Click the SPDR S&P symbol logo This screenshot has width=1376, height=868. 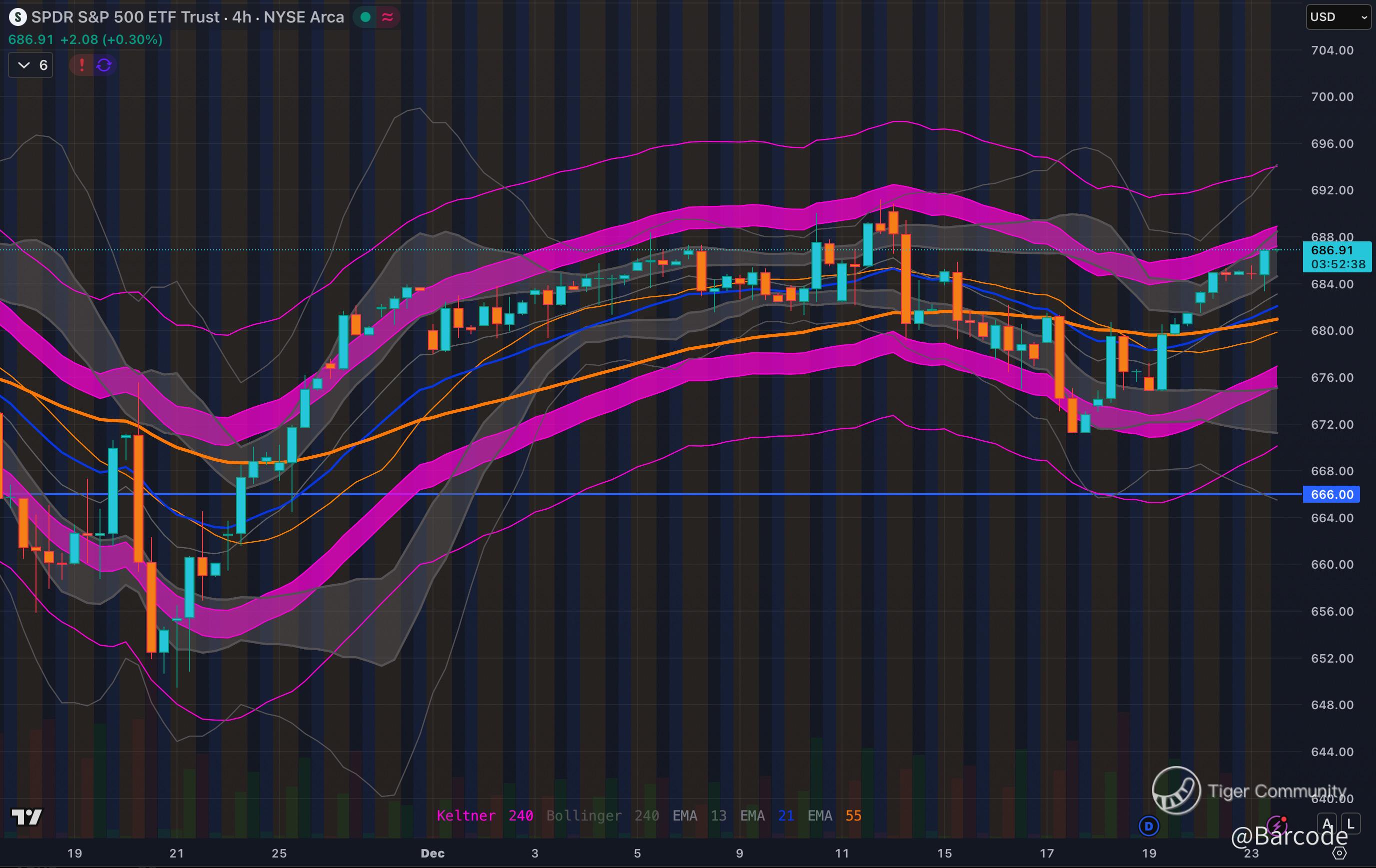[x=17, y=17]
